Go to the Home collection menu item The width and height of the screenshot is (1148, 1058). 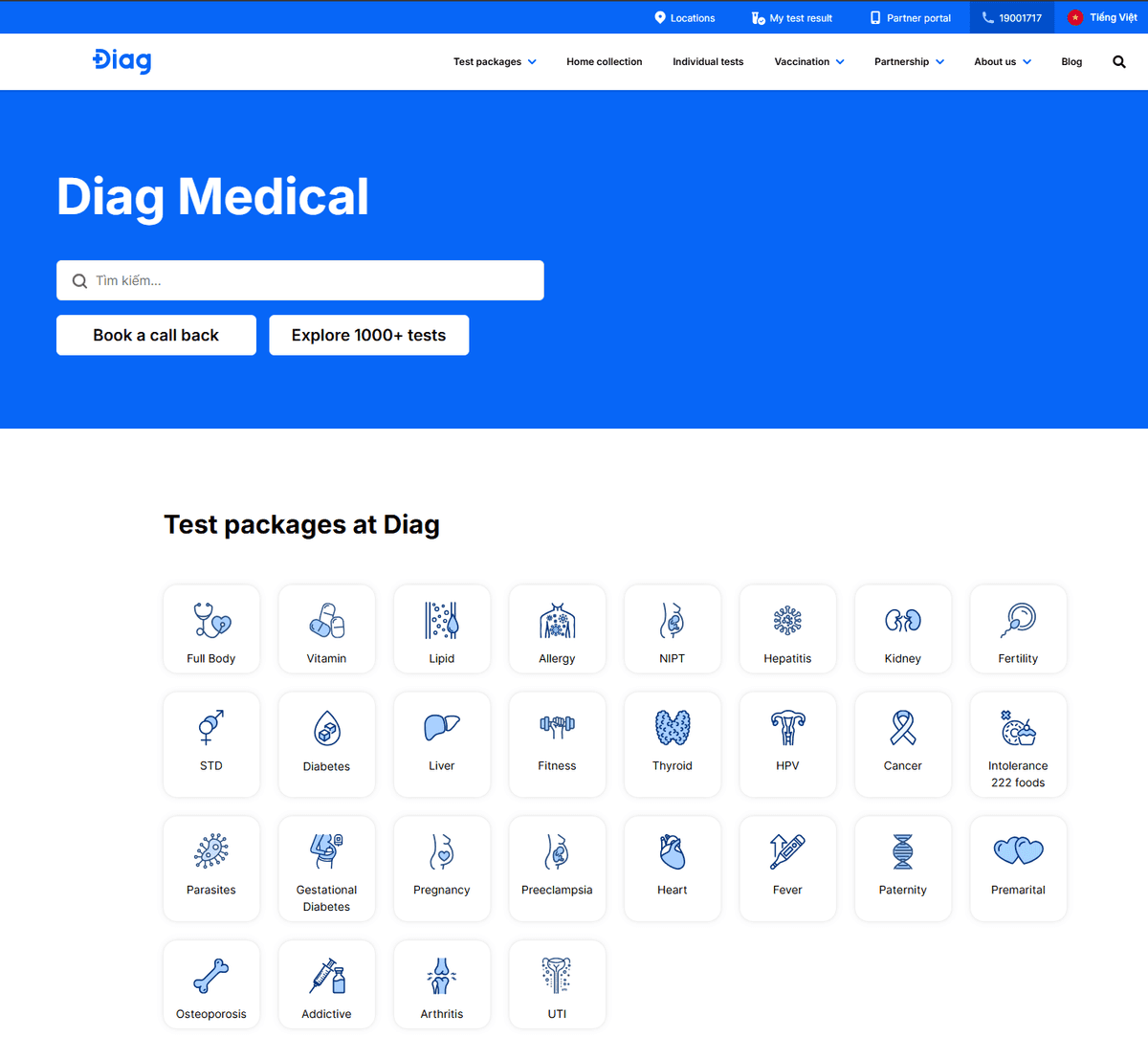tap(604, 61)
